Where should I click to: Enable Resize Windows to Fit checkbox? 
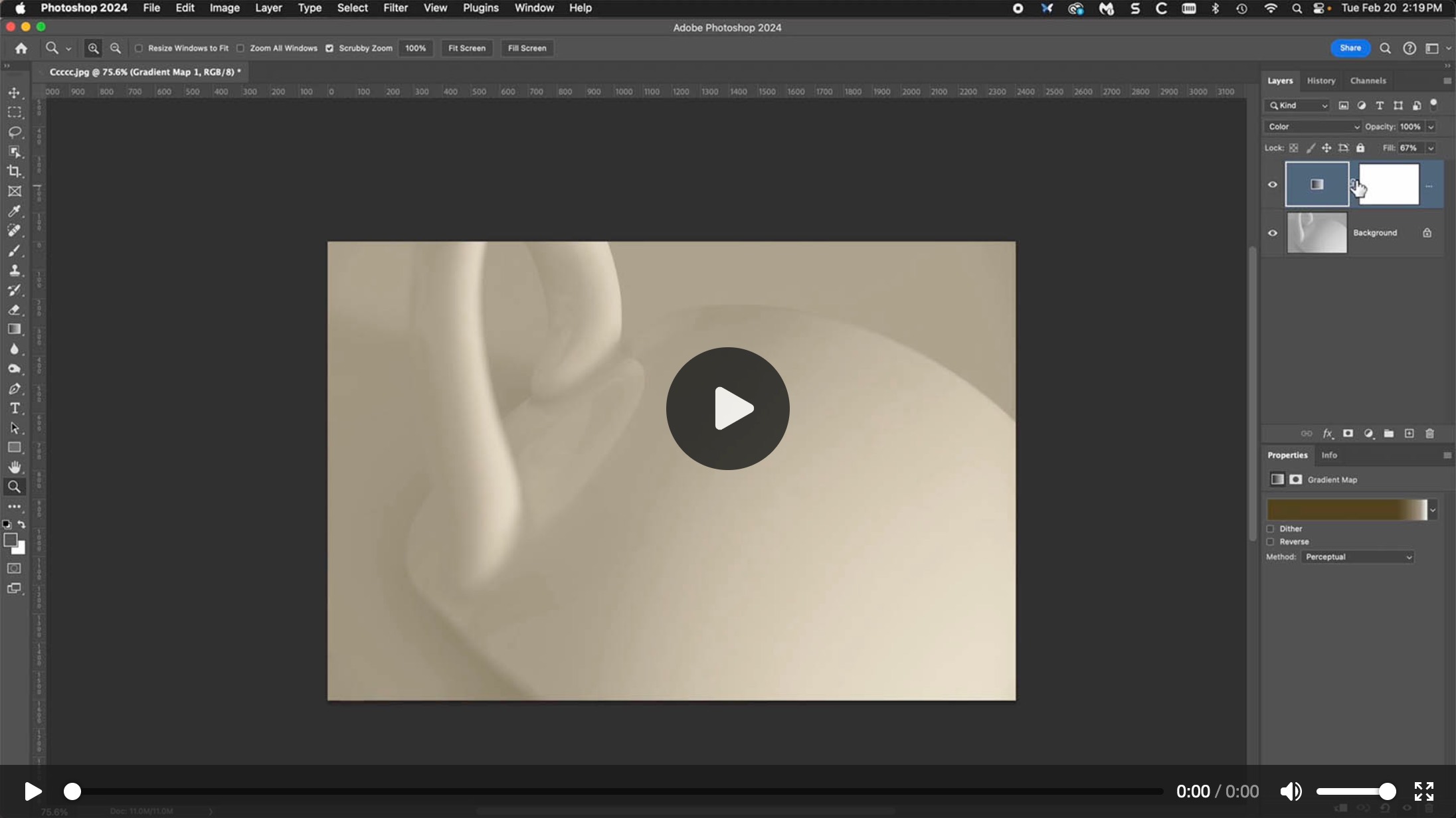click(x=139, y=48)
